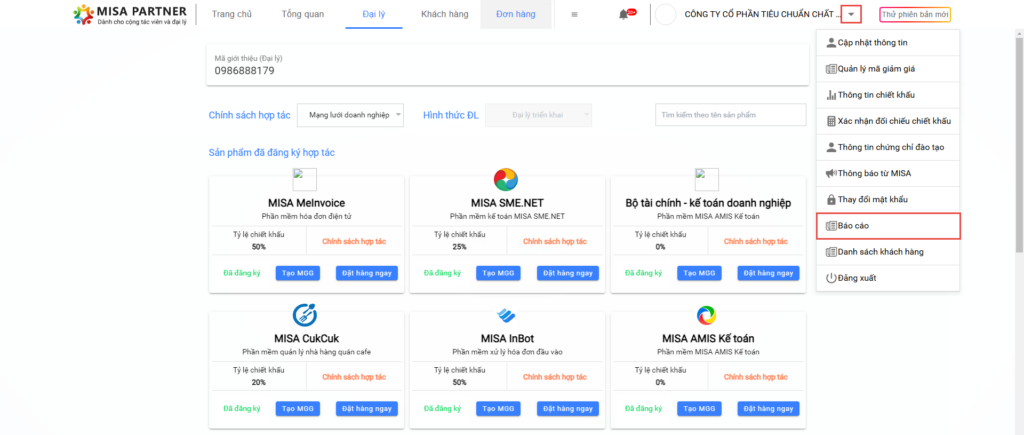The image size is (1024, 435).
Task: Click the MISA SME.NET product logo
Action: (x=505, y=179)
